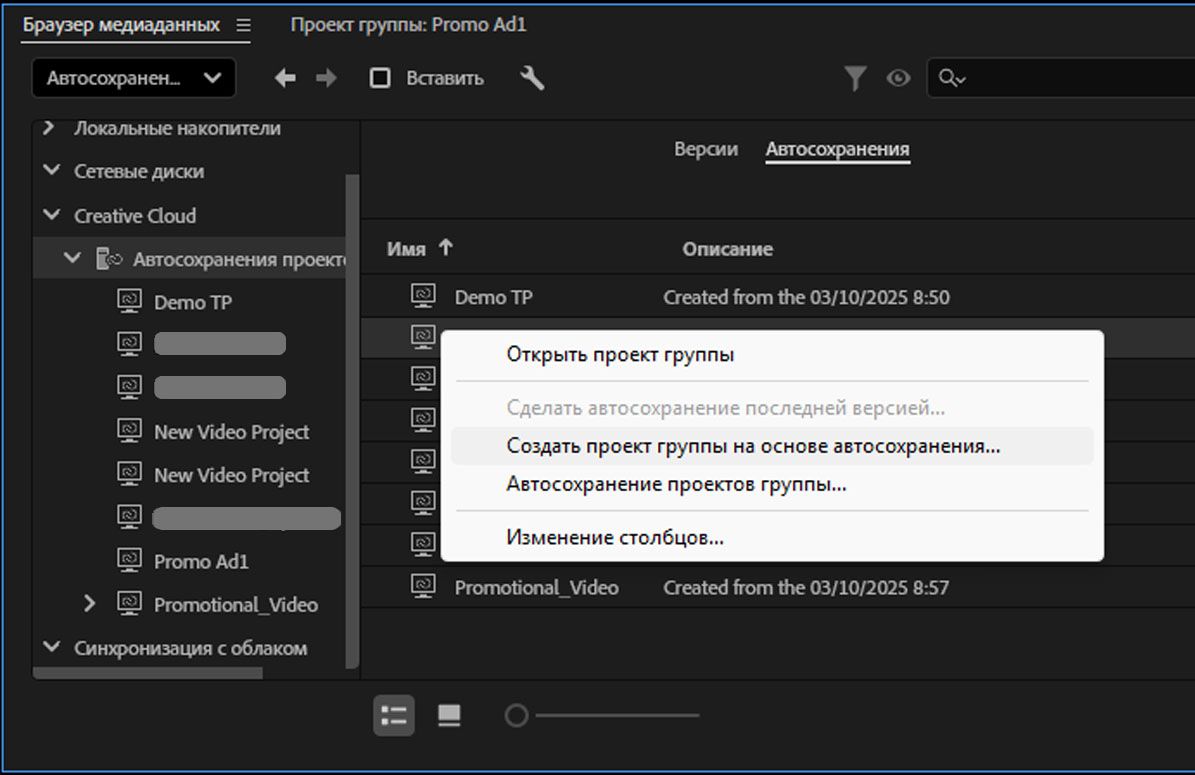The width and height of the screenshot is (1195, 775).
Task: Open the Автосохранен... dropdown
Action: tap(134, 78)
